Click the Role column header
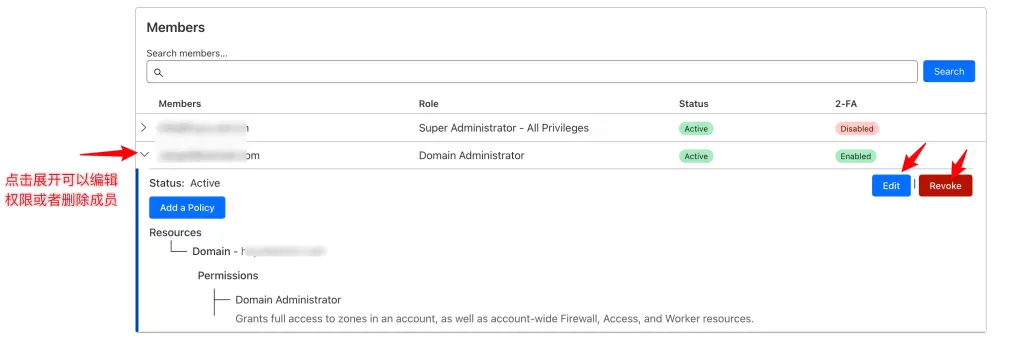 pyautogui.click(x=428, y=104)
